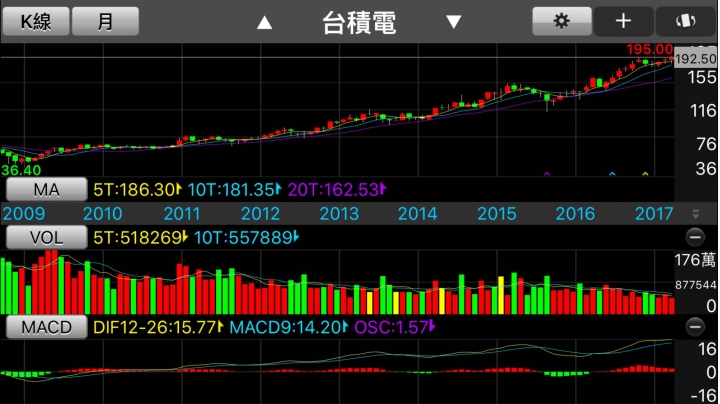The width and height of the screenshot is (720, 404).
Task: Go to next stock with down triangle
Action: tap(454, 22)
